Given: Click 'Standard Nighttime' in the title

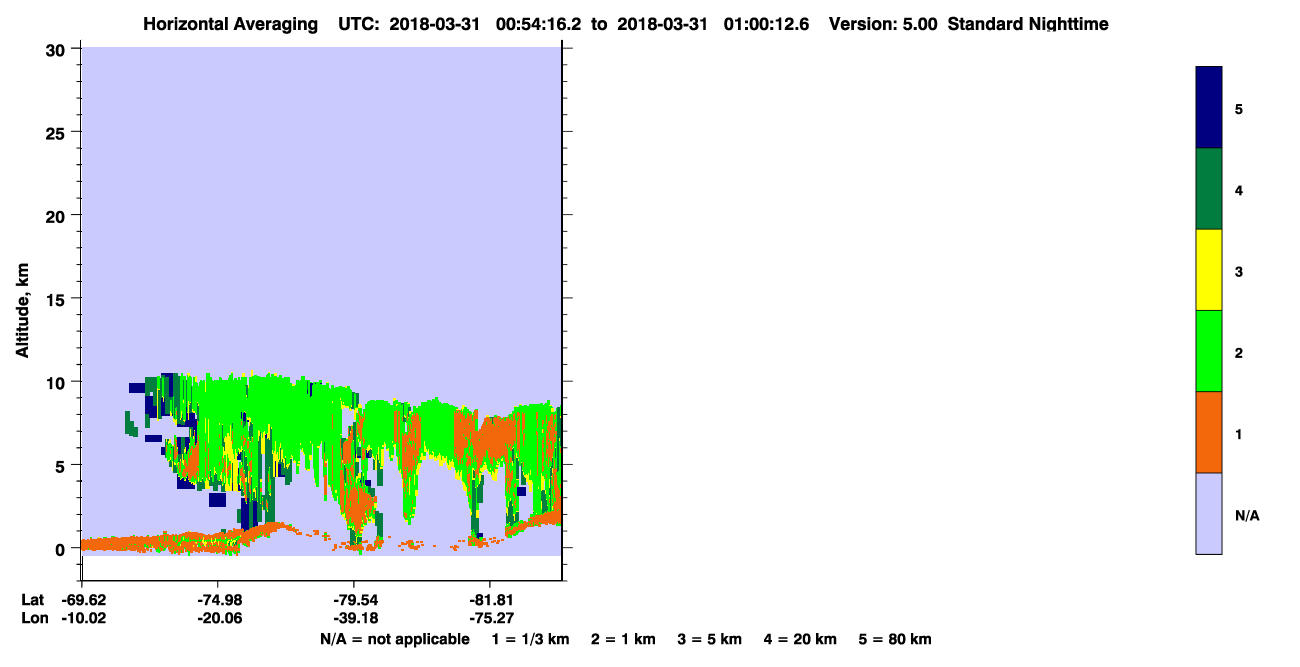Looking at the screenshot, I should pos(1027,24).
